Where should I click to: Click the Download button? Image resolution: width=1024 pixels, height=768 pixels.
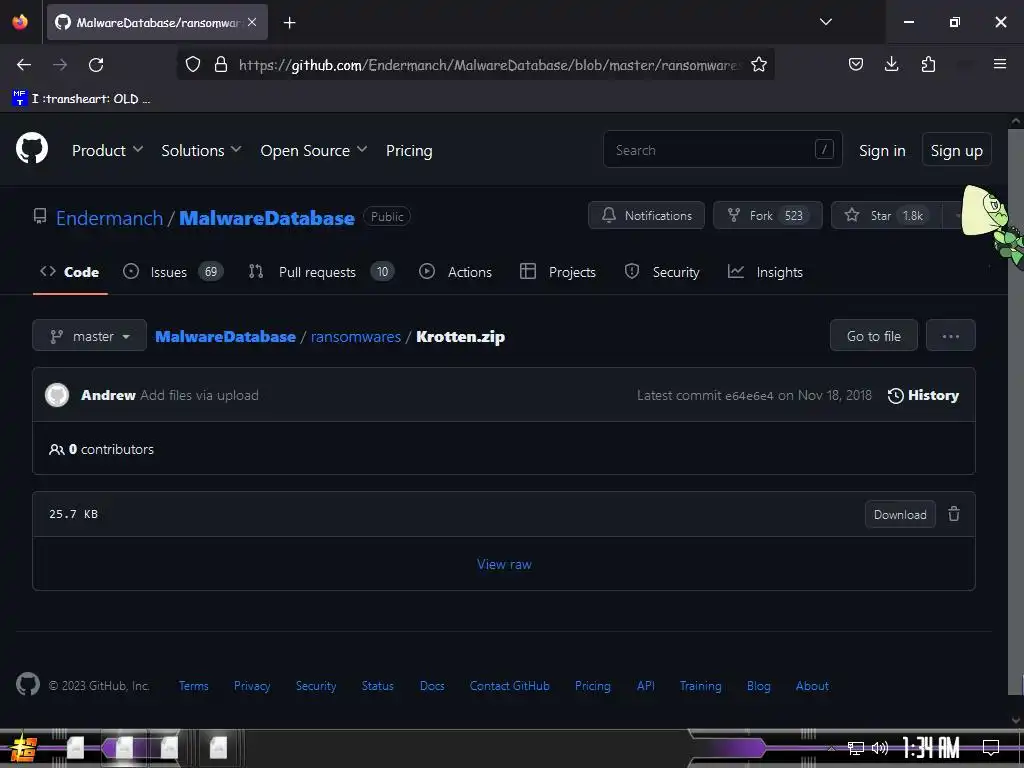click(x=899, y=514)
